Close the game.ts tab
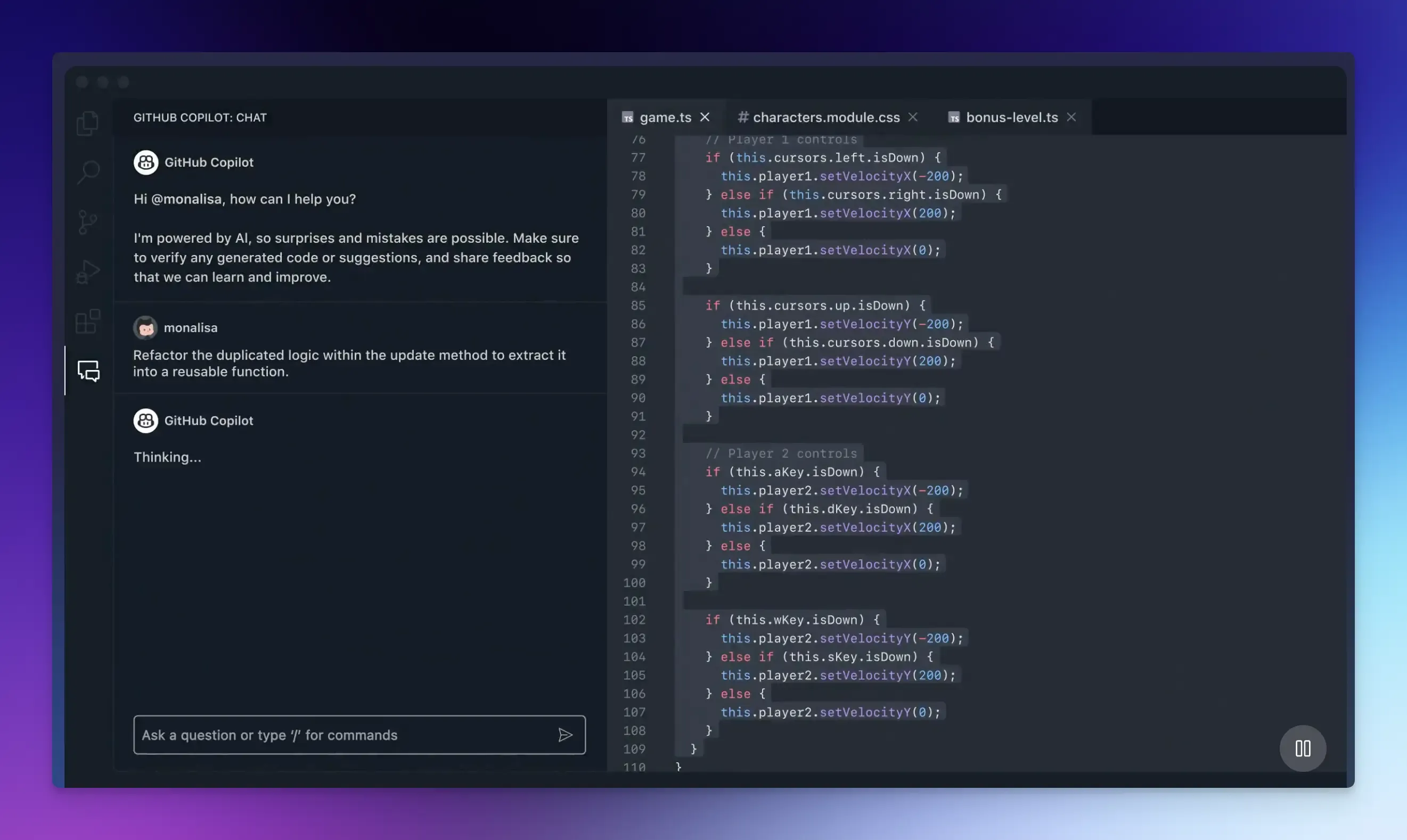1407x840 pixels. coord(706,117)
